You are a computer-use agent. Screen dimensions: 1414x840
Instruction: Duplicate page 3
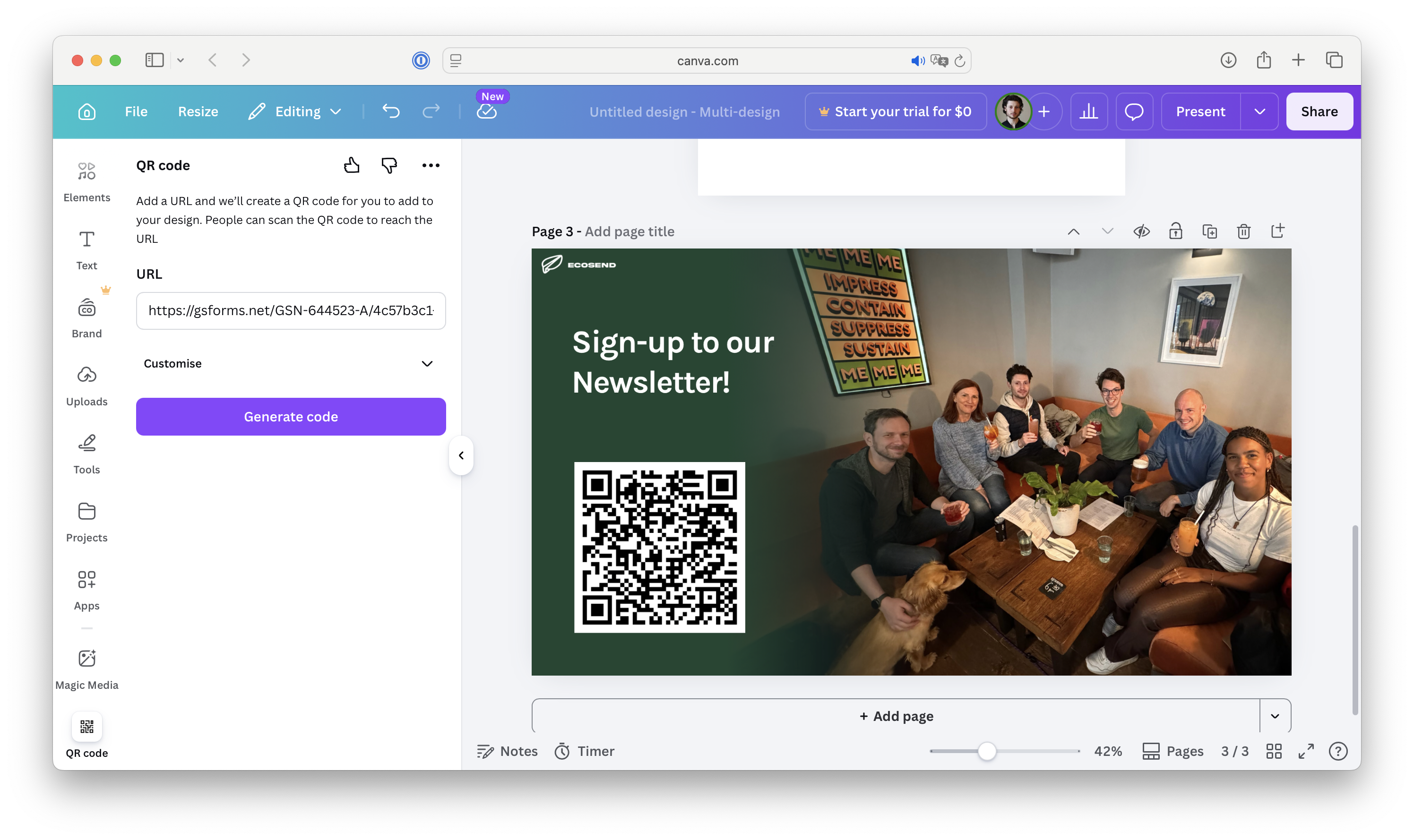tap(1210, 231)
